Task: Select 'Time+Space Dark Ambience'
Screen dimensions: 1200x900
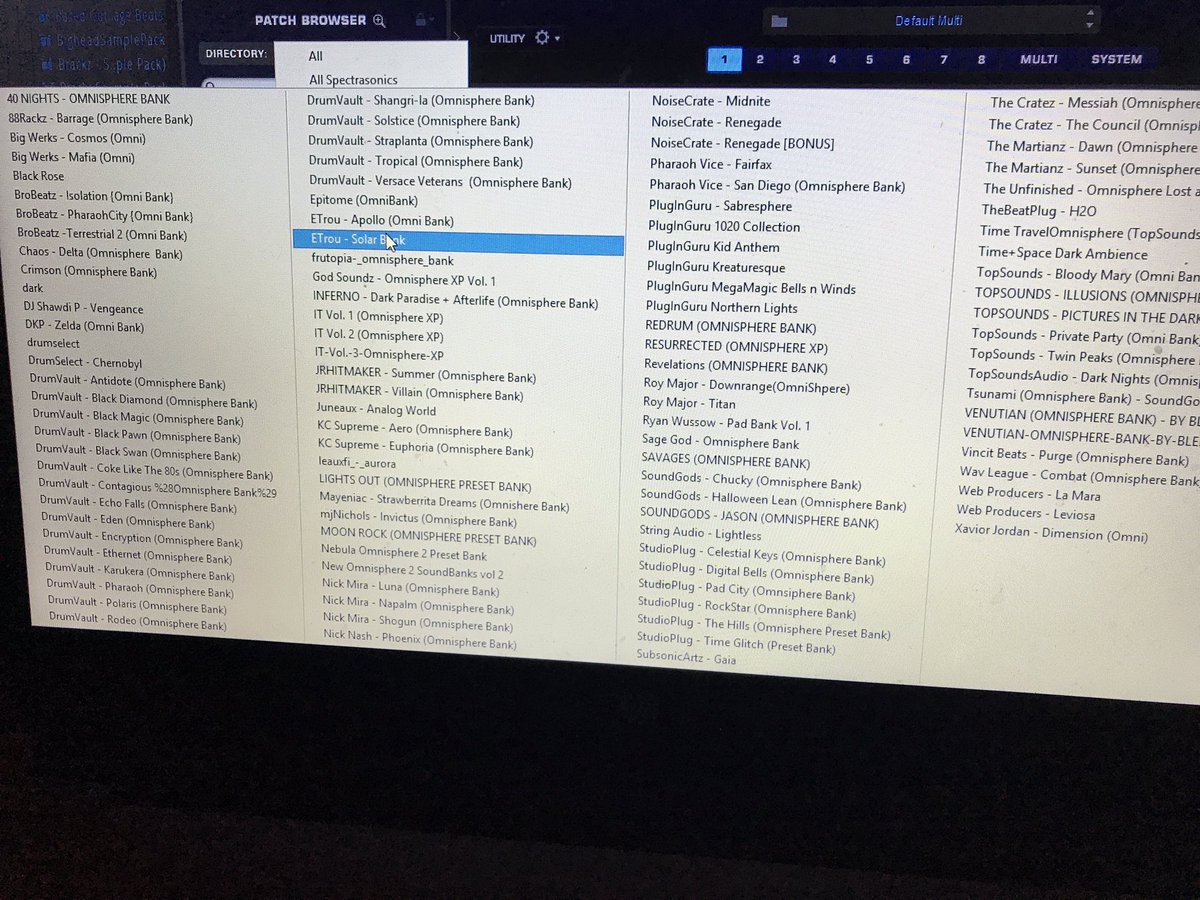Action: (1063, 254)
